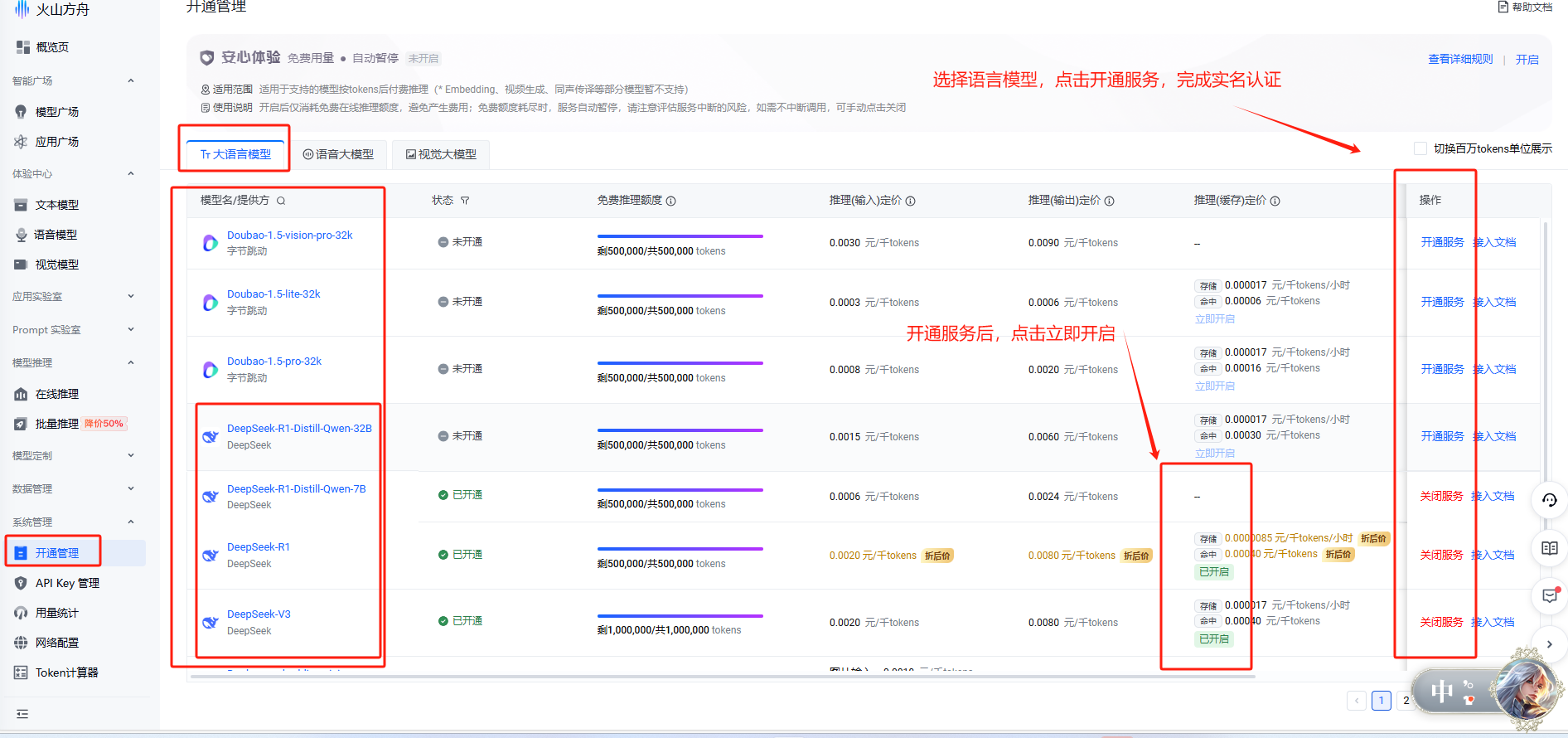Click 开通服务 for Doubao-1.5-vision-pro-32k

tap(1442, 242)
